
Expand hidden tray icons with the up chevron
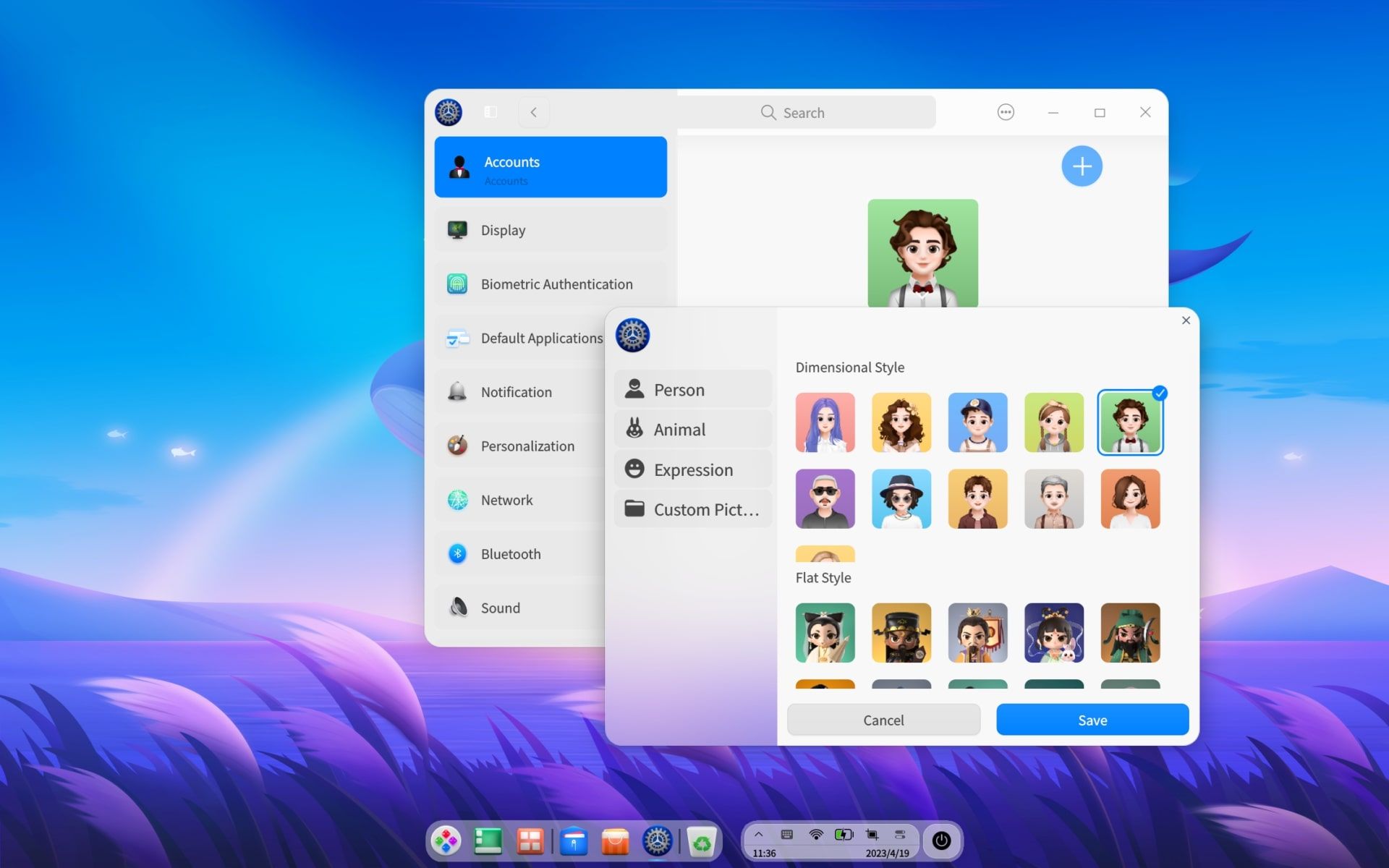click(759, 833)
